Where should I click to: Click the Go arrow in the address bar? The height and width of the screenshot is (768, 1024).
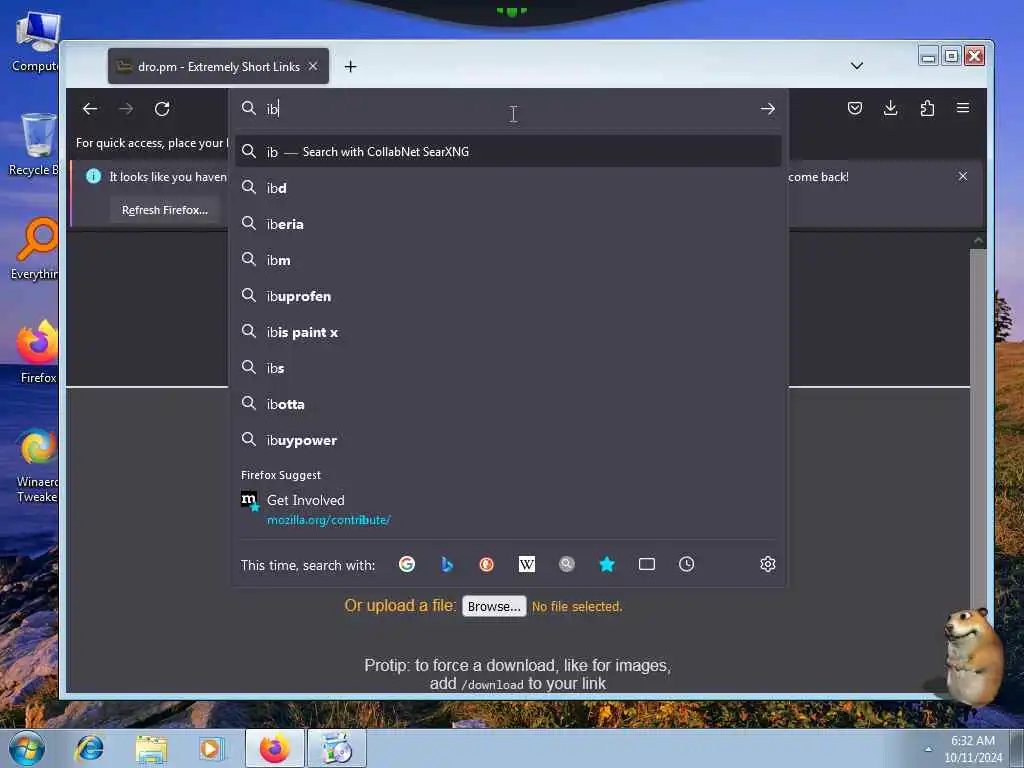[767, 108]
